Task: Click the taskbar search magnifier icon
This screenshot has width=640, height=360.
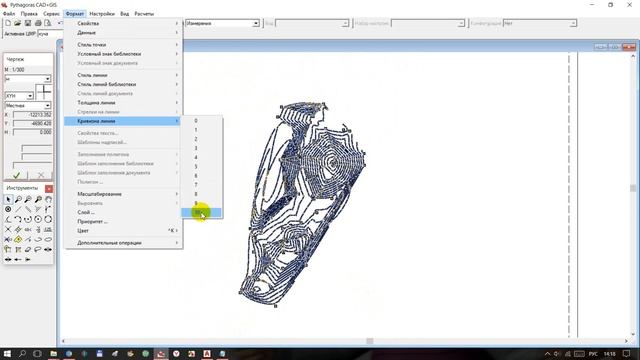Action: click(x=22, y=353)
